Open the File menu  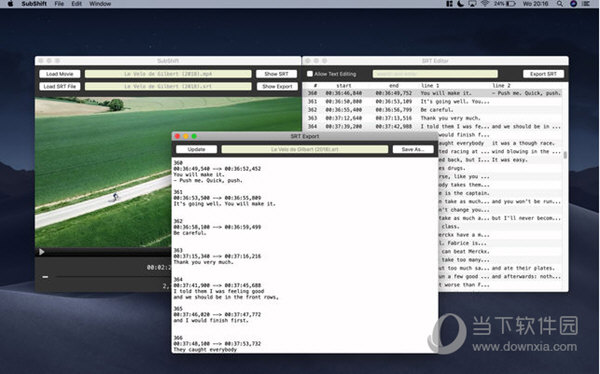(x=59, y=4)
